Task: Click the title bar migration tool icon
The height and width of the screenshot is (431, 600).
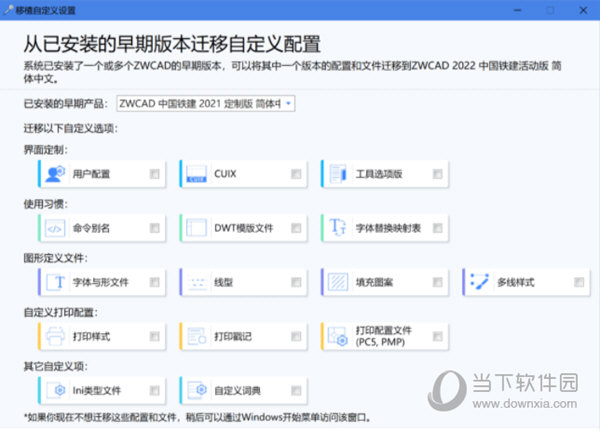Action: (8, 10)
